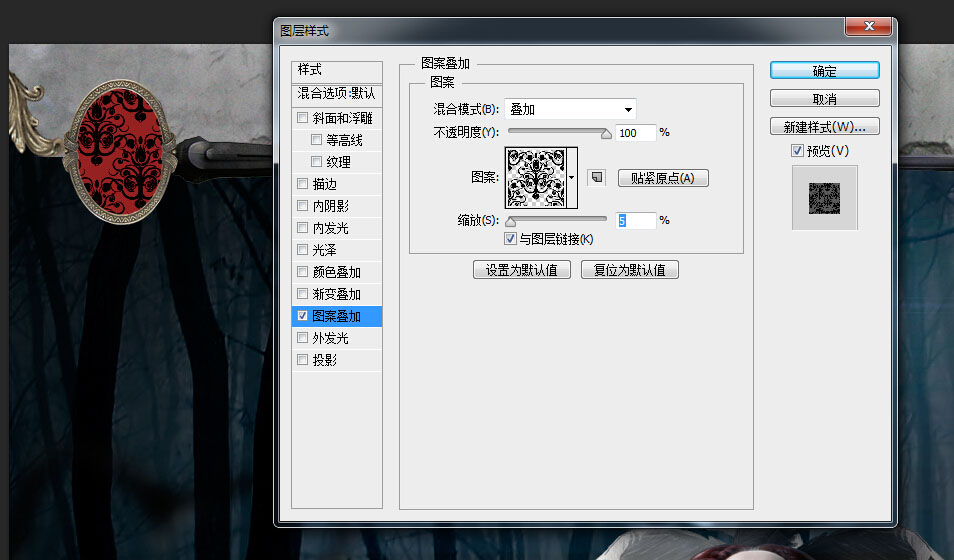
Task: Check the 等高线 checkbox
Action: (x=316, y=139)
